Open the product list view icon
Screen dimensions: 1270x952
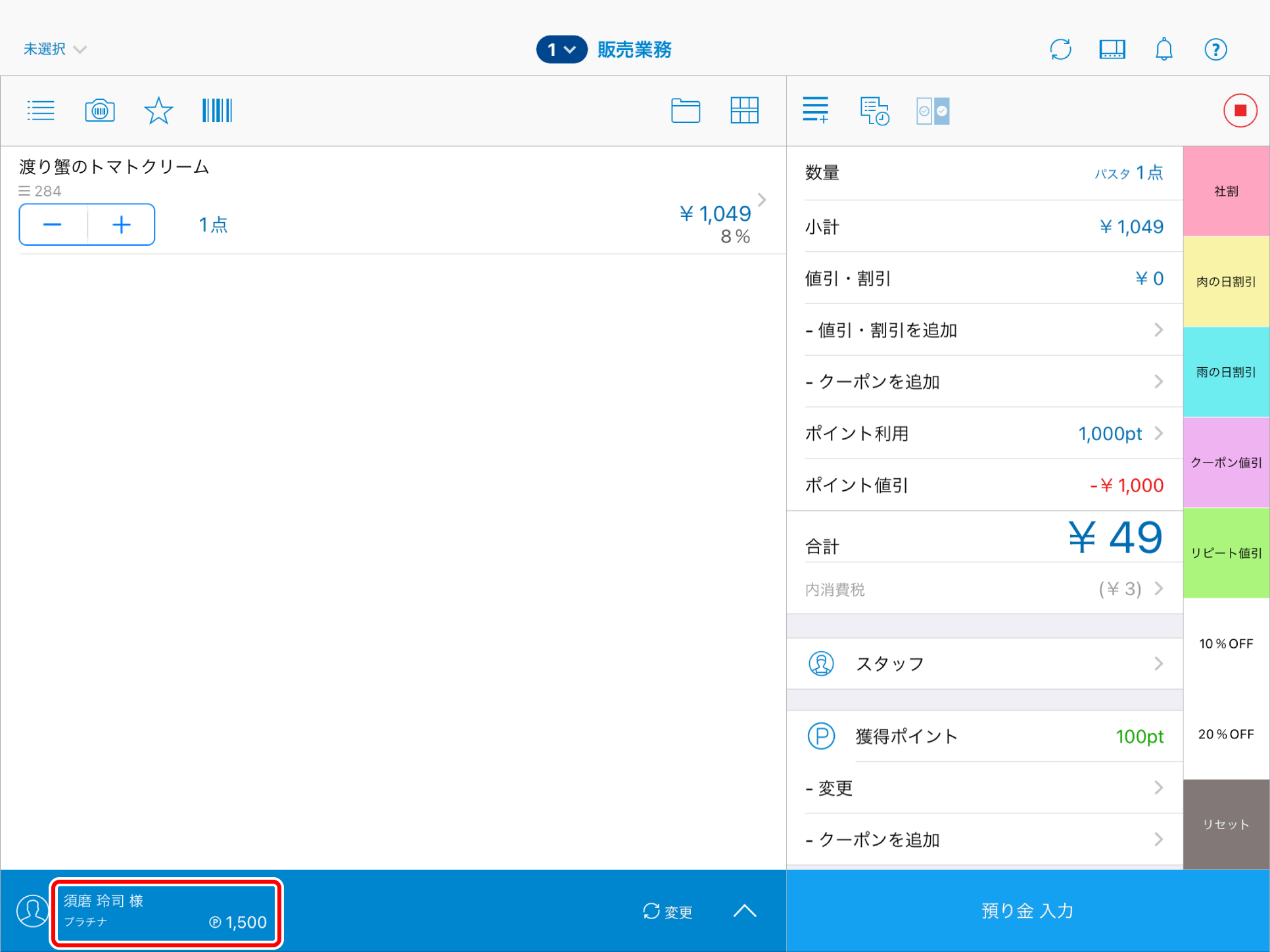41,110
